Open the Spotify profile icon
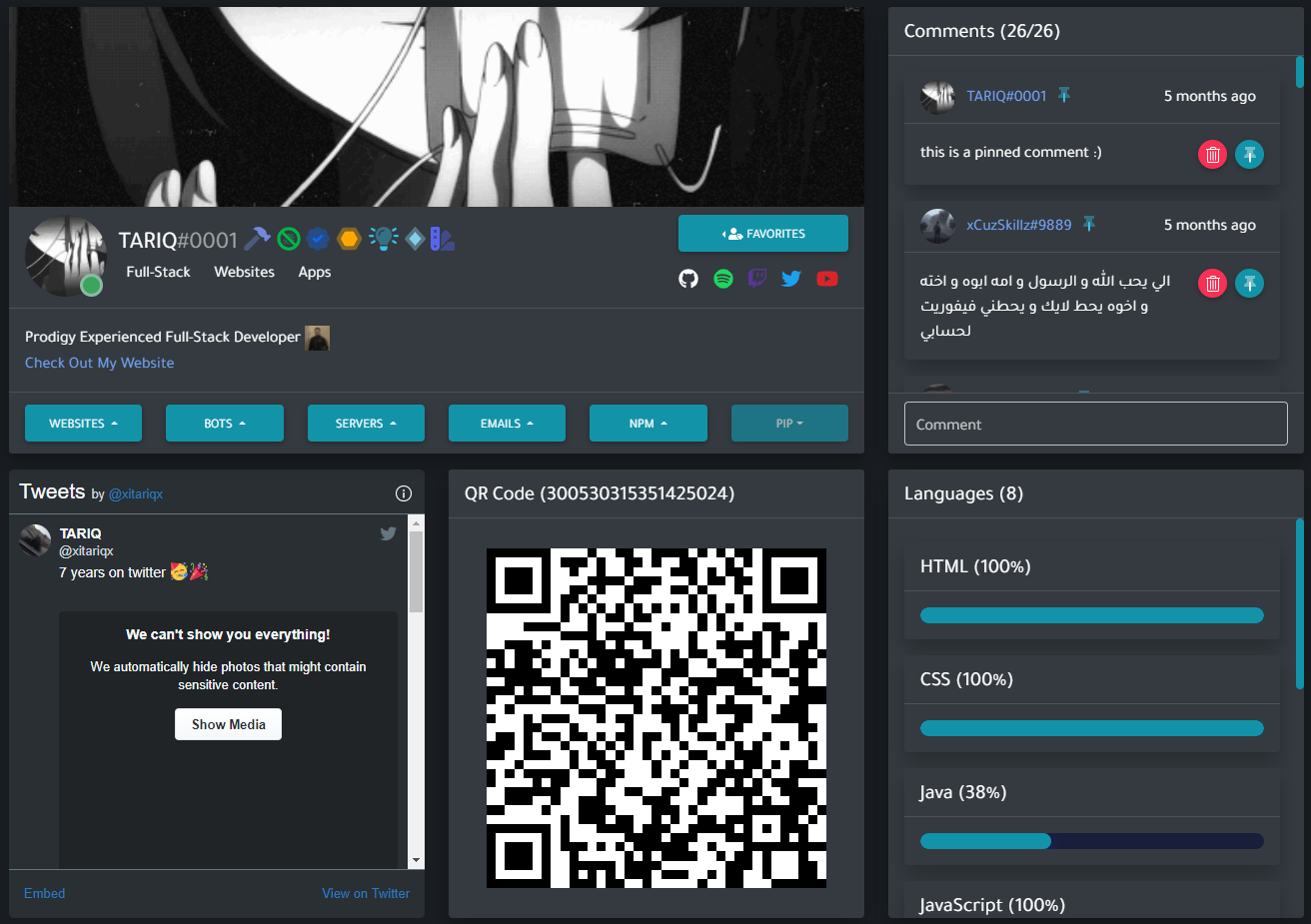The height and width of the screenshot is (924, 1311). pos(723,279)
